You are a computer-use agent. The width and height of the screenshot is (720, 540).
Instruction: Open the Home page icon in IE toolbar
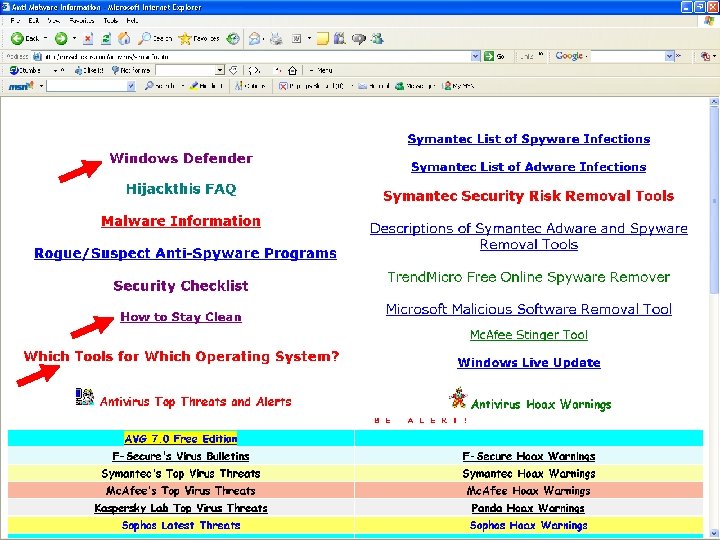[x=124, y=39]
